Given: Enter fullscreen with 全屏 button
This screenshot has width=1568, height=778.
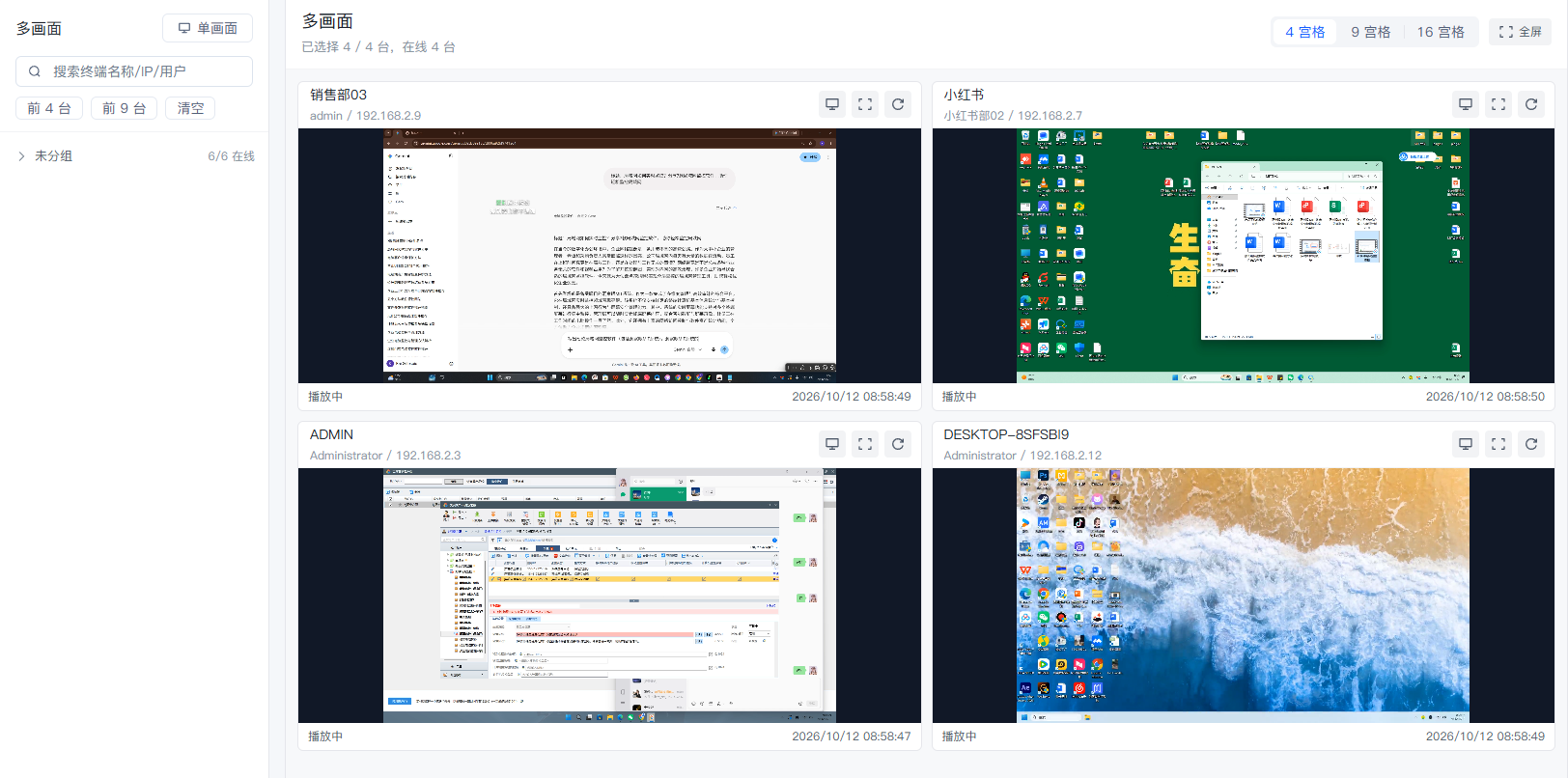Looking at the screenshot, I should 1520,32.
